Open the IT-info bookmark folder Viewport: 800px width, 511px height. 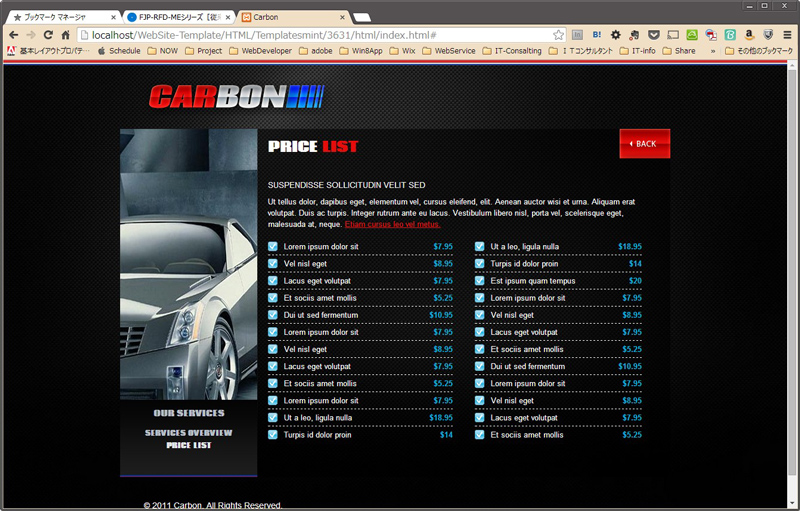(x=637, y=51)
